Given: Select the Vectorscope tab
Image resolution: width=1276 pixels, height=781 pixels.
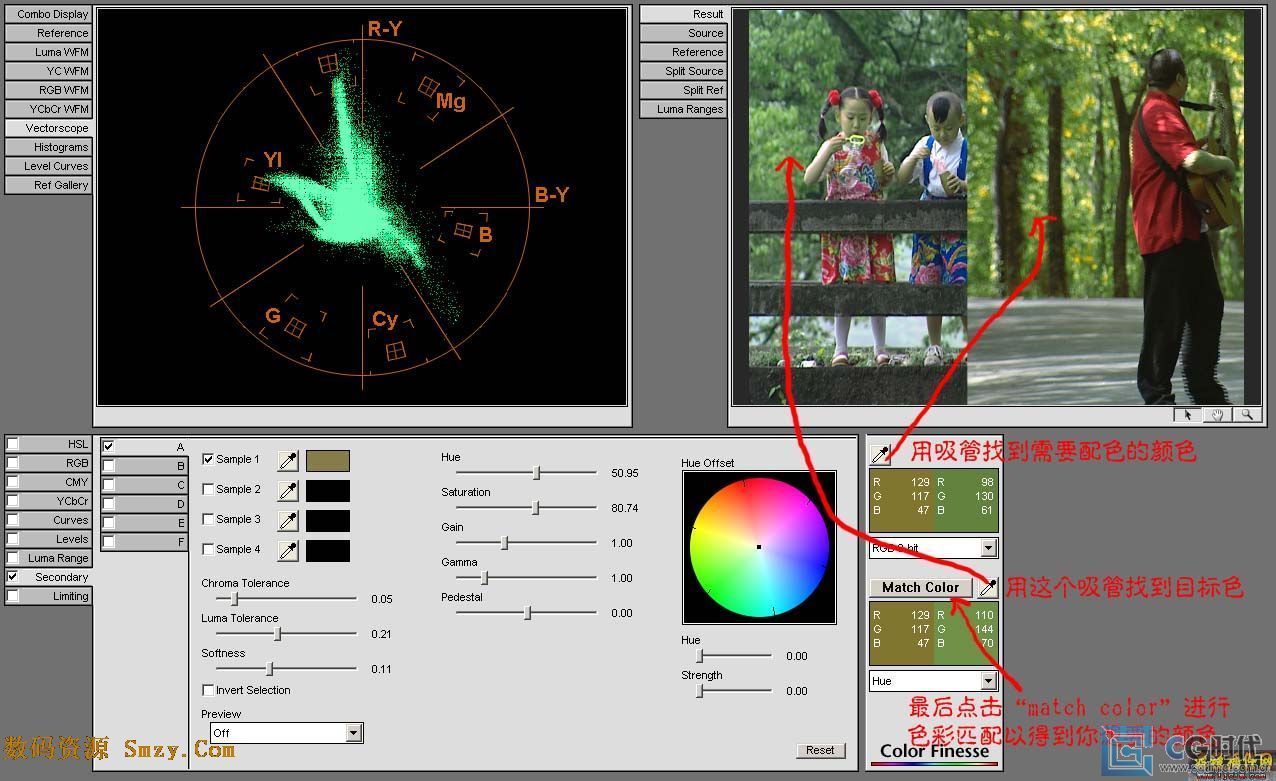Looking at the screenshot, I should [49, 128].
